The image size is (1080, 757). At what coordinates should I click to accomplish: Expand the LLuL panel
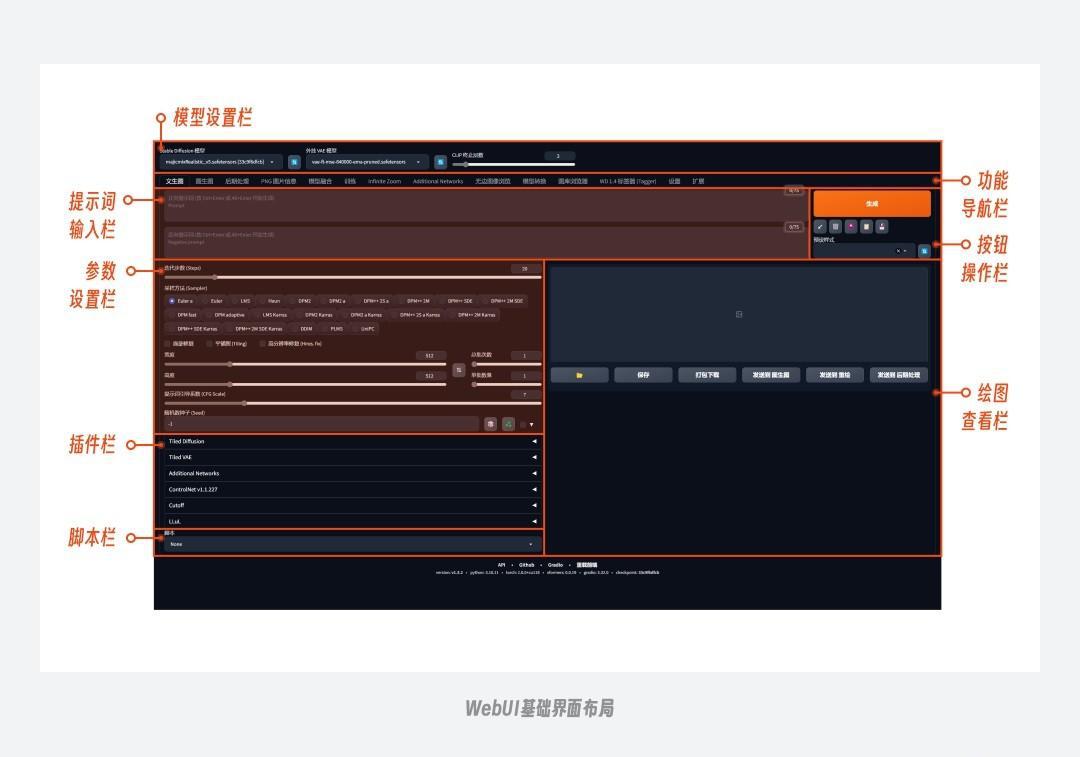(351, 521)
